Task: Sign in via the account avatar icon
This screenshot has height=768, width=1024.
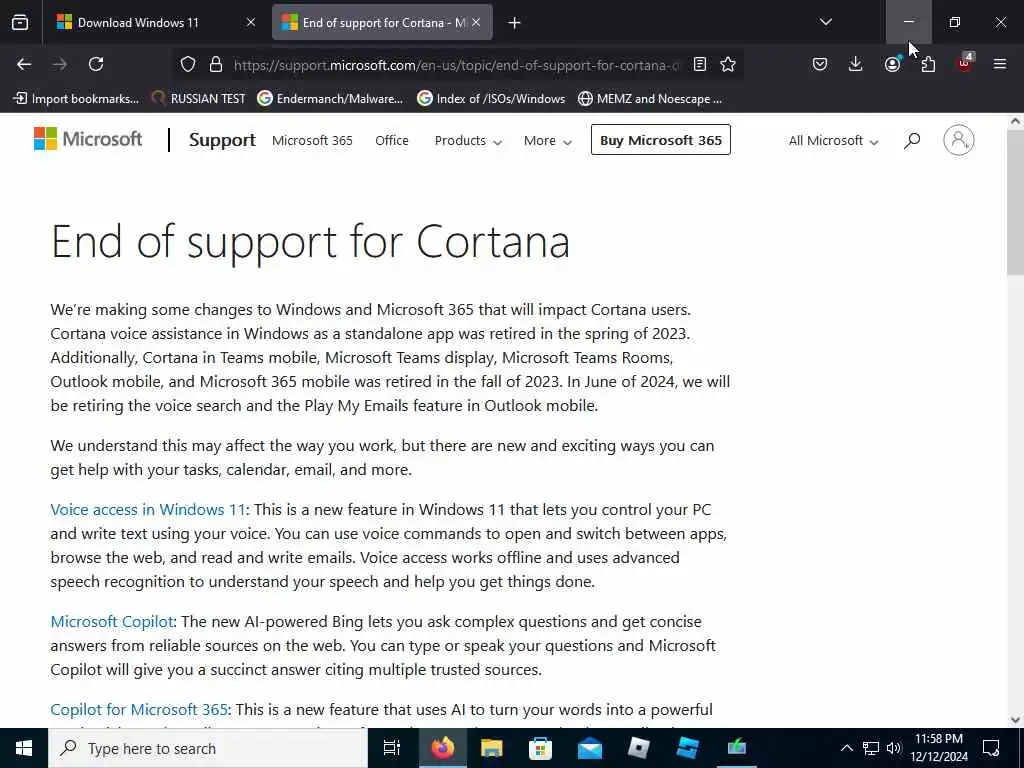Action: tap(959, 140)
